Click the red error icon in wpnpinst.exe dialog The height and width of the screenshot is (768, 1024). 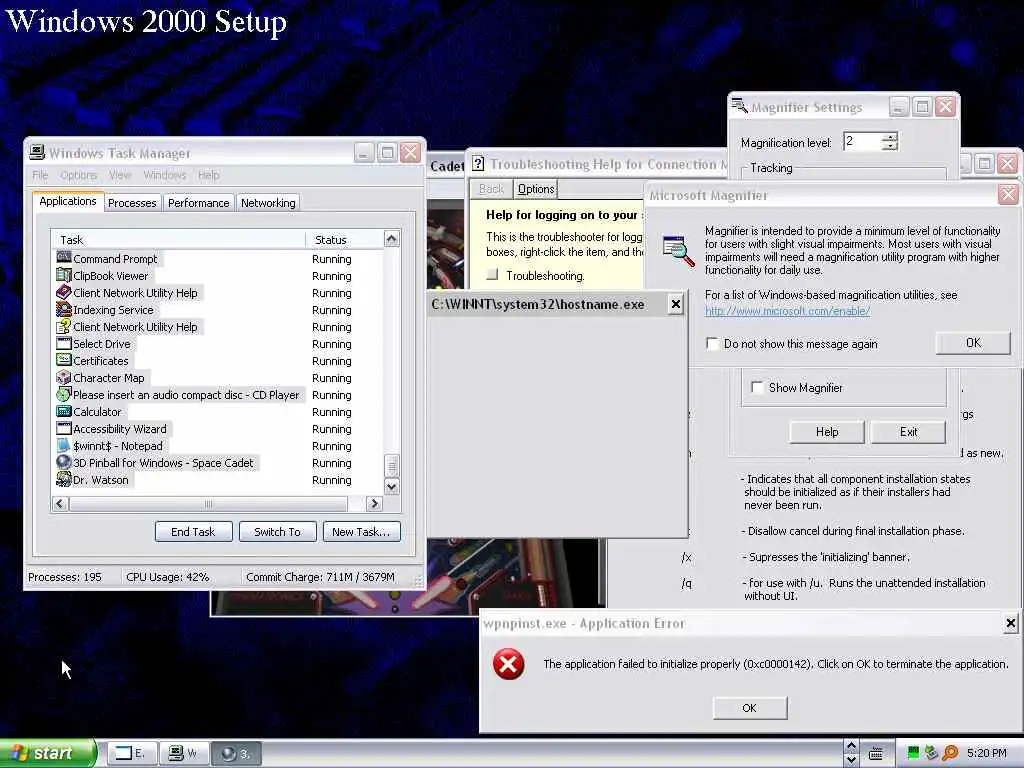pos(508,664)
